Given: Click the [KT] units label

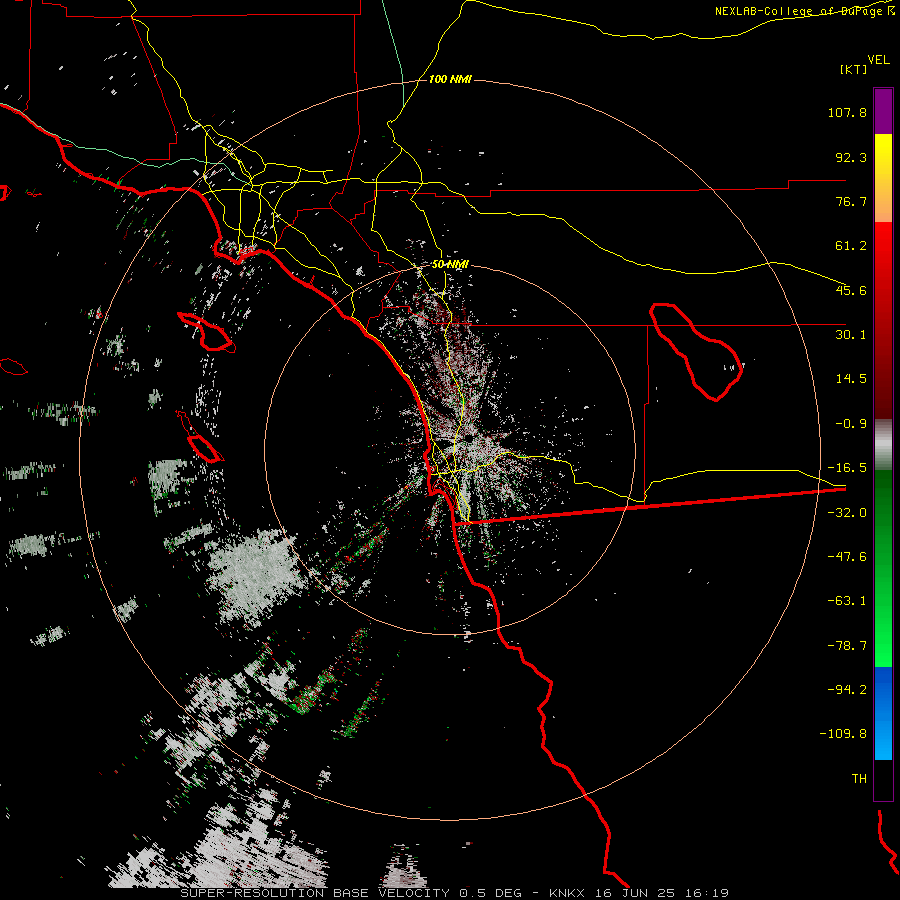Looking at the screenshot, I should [x=853, y=69].
